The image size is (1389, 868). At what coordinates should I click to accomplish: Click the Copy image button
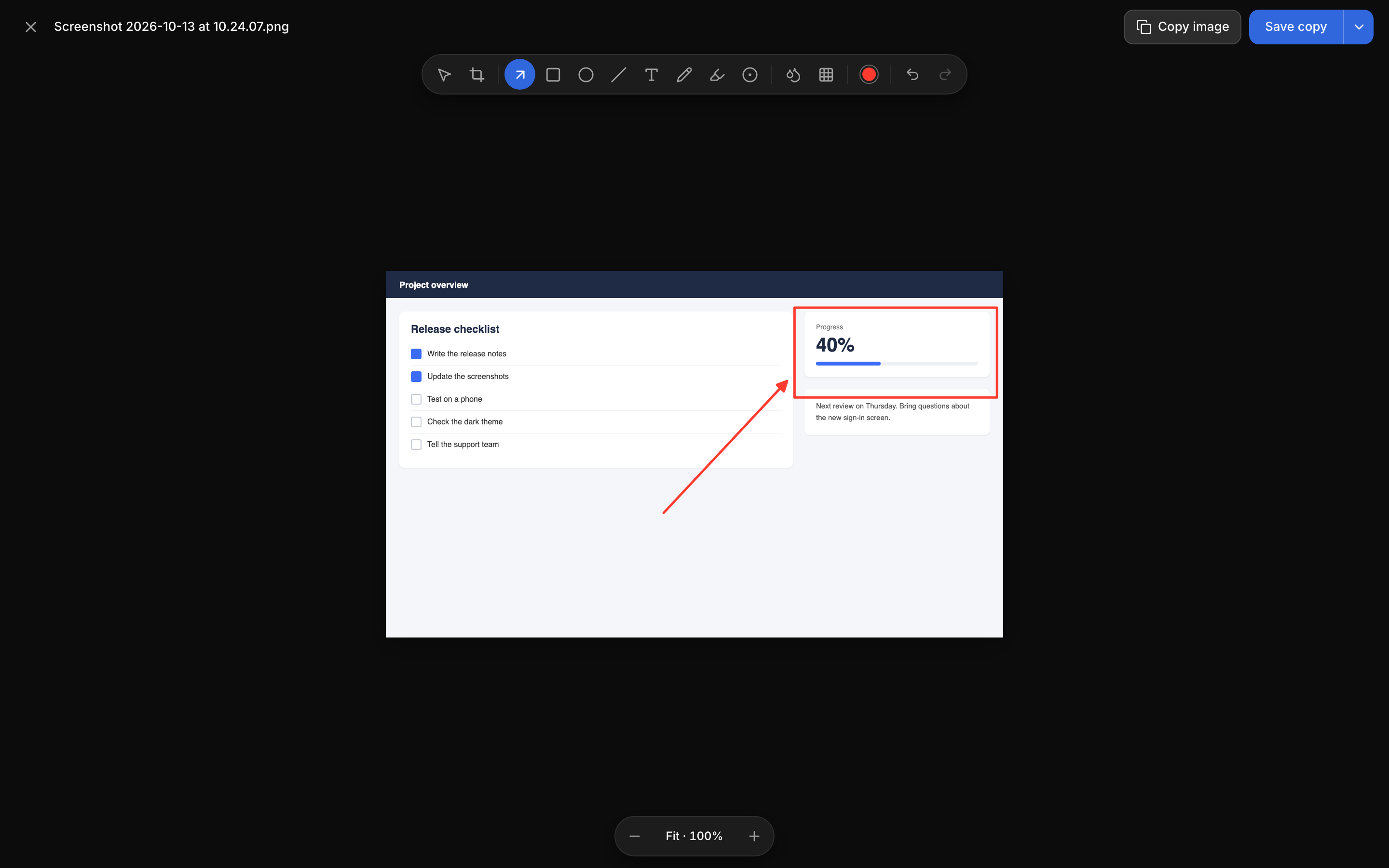coord(1183,27)
